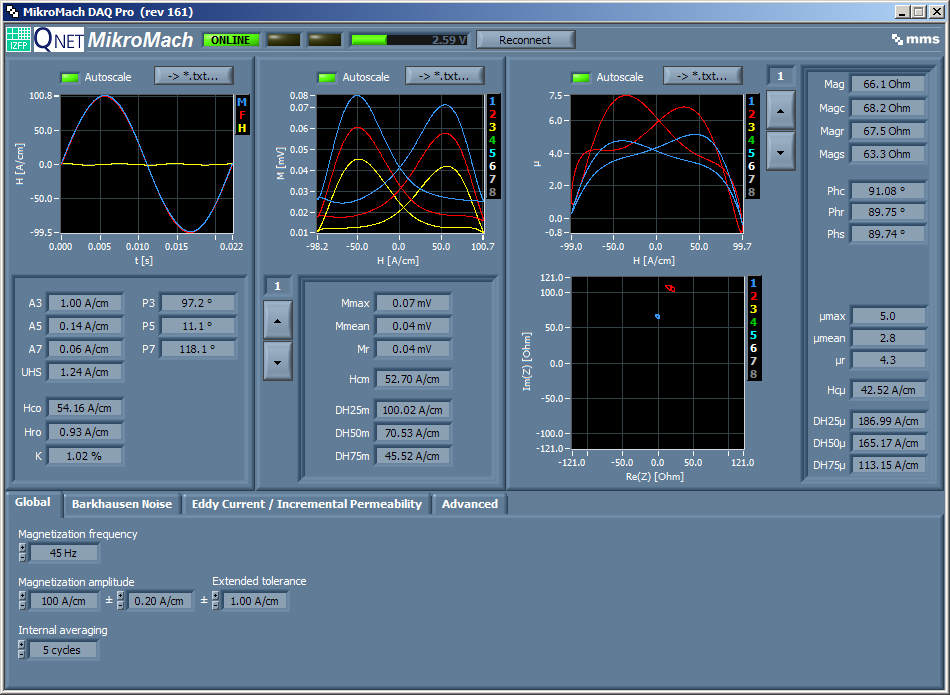
Task: Export the µ permeability plot to txt
Action: pos(703,76)
